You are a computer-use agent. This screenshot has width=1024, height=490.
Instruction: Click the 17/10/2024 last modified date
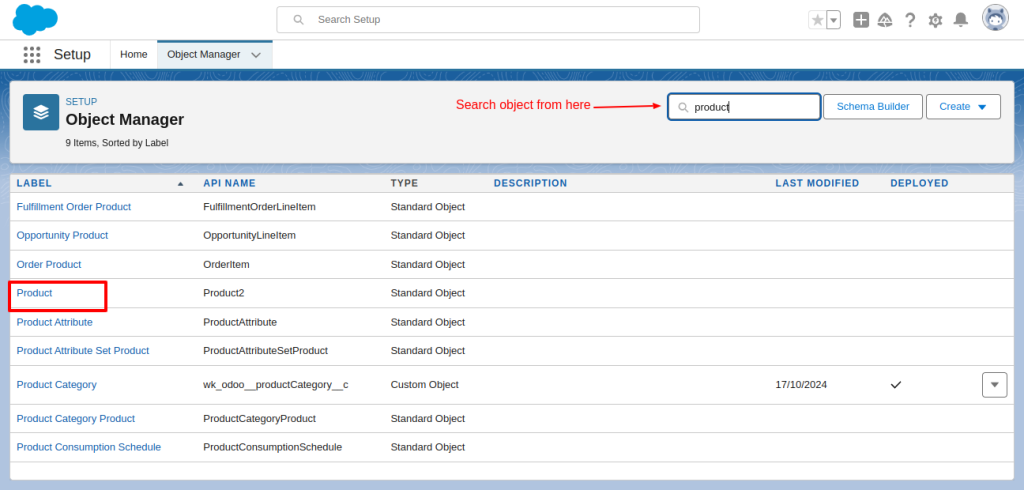click(801, 385)
